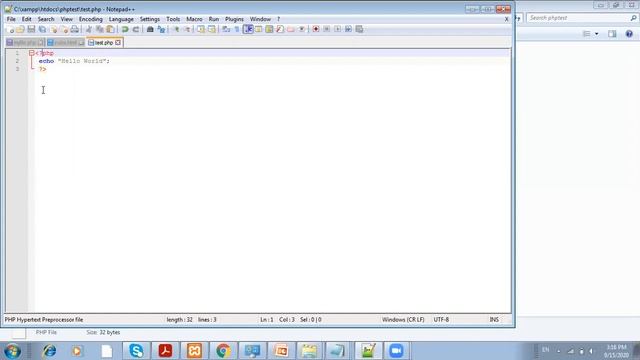Toggle Word wrap toolbar button

(x=226, y=29)
